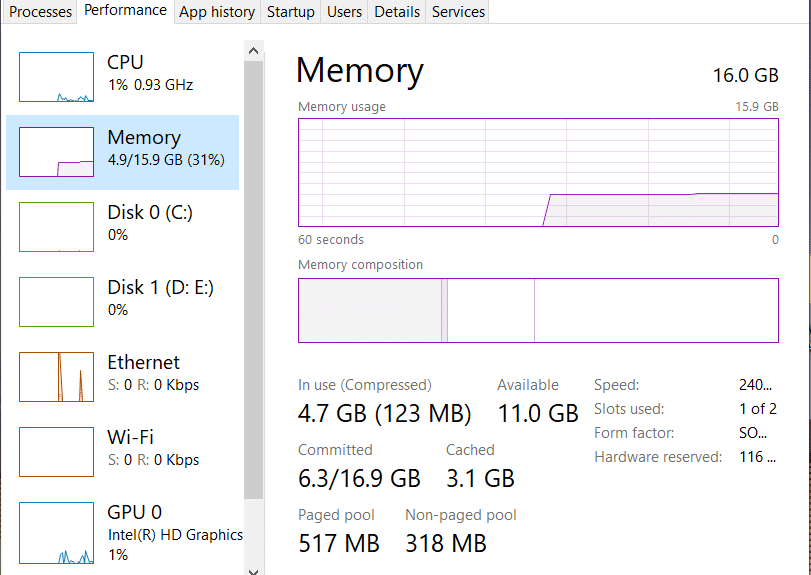Viewport: 811px width, 575px height.
Task: Open the App history tab
Action: pyautogui.click(x=216, y=12)
